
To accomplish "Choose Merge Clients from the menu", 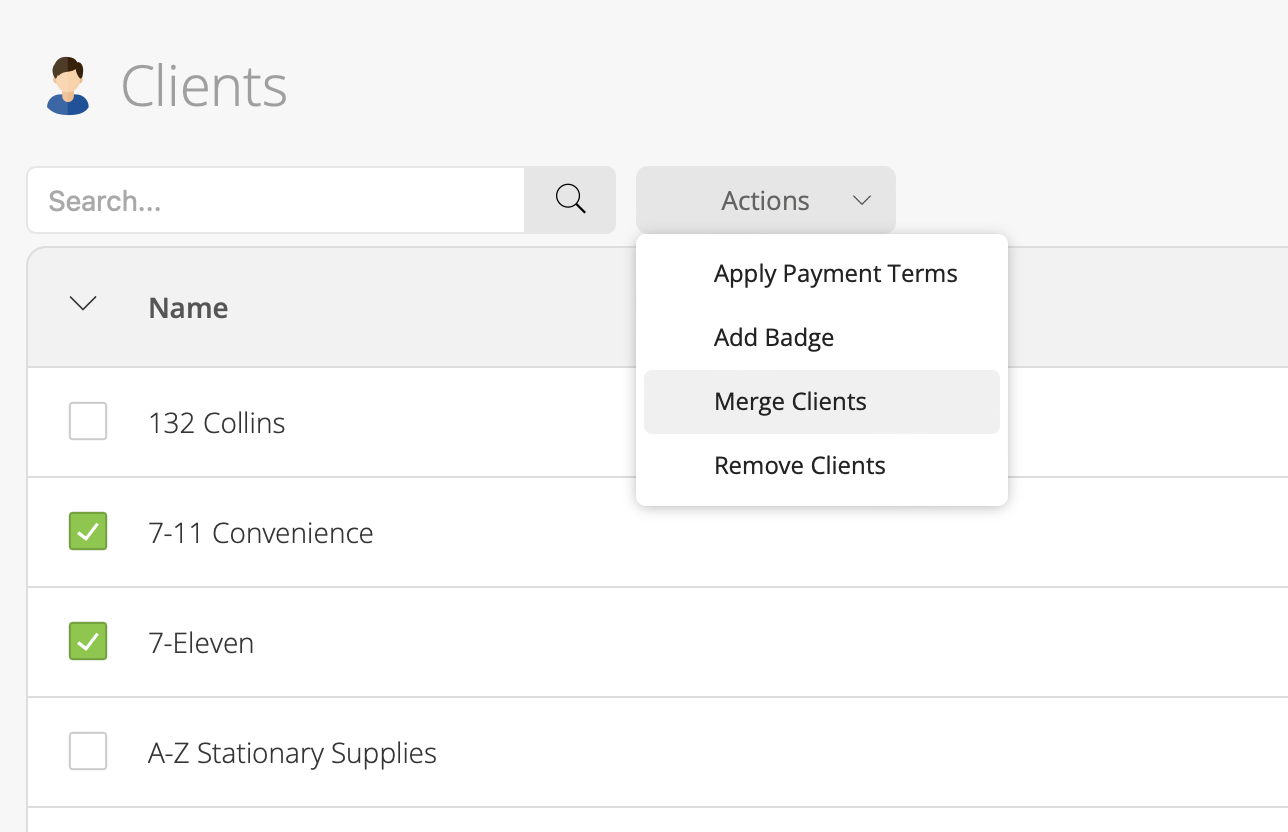I will click(790, 402).
